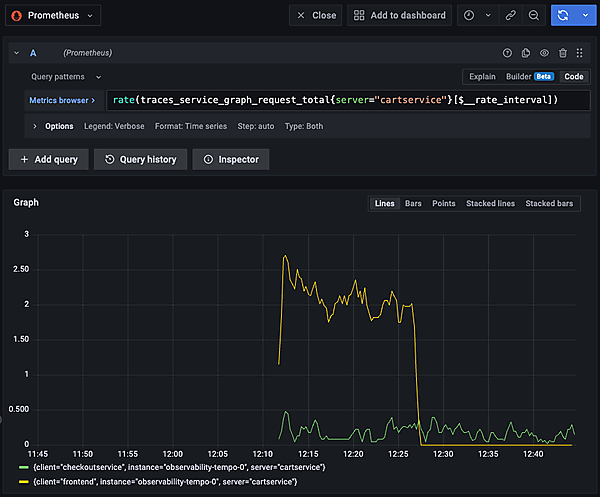
Task: Copy the shortened link icon
Action: tap(511, 16)
